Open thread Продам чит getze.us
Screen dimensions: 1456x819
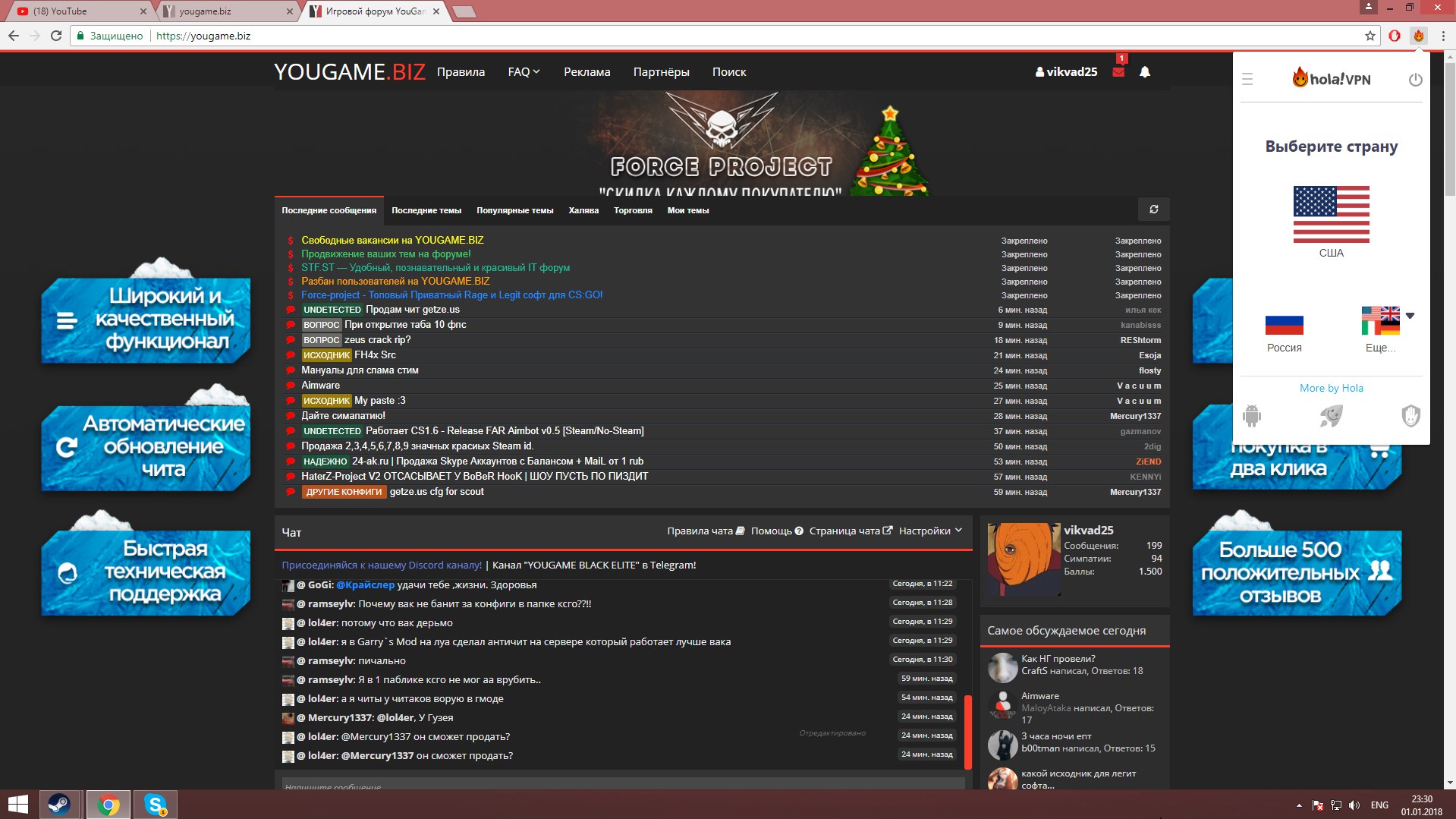coord(413,310)
